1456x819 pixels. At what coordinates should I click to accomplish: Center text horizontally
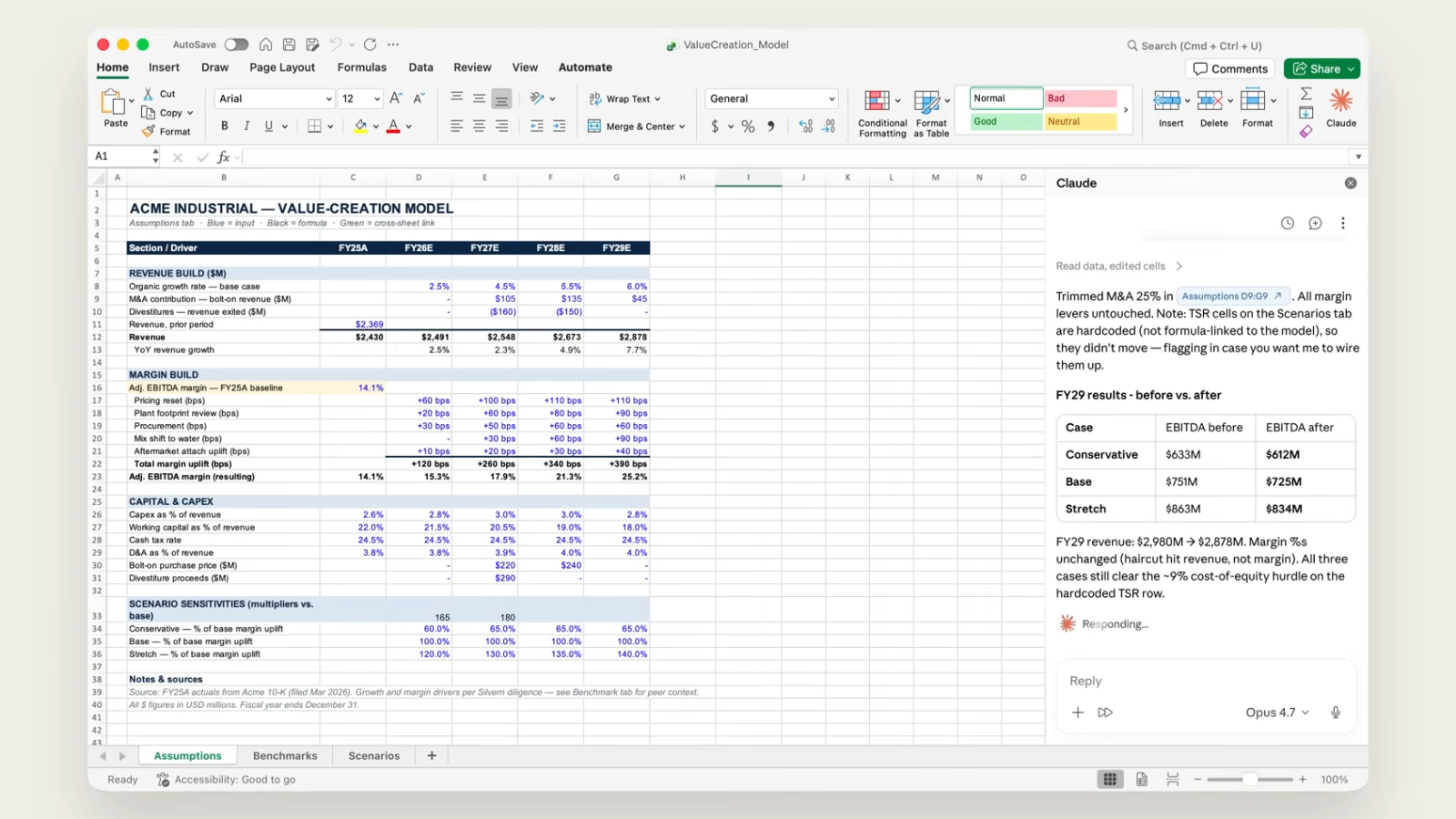[479, 126]
